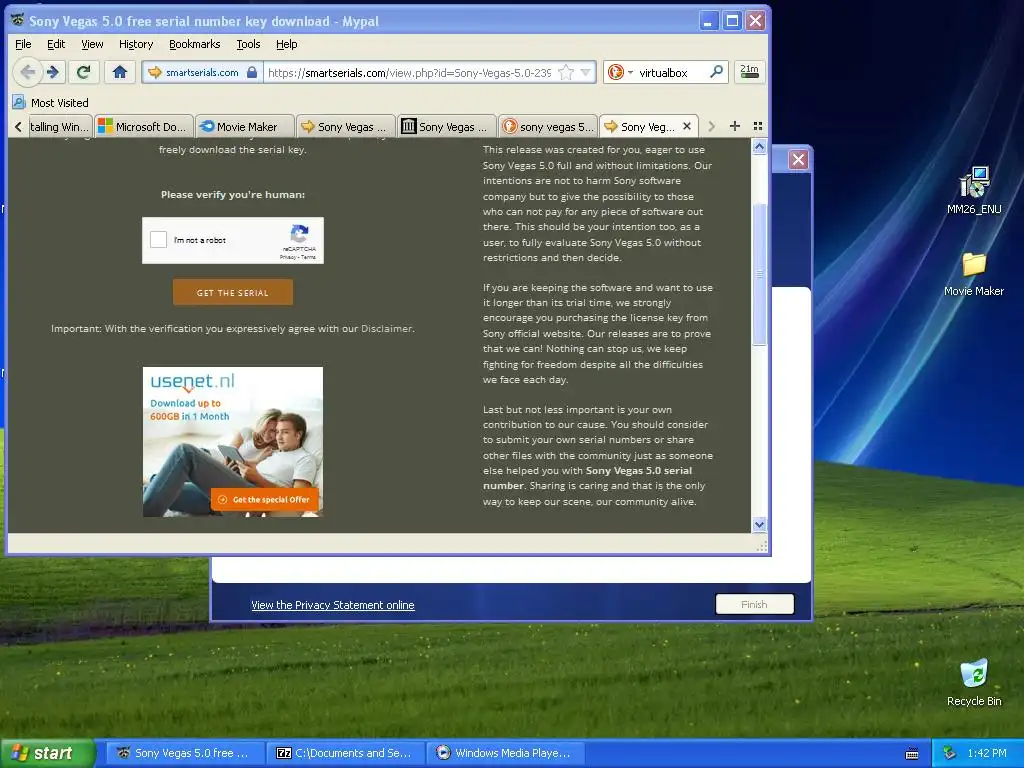Click the padlock site security icon
The height and width of the screenshot is (768, 1024).
pyautogui.click(x=252, y=72)
